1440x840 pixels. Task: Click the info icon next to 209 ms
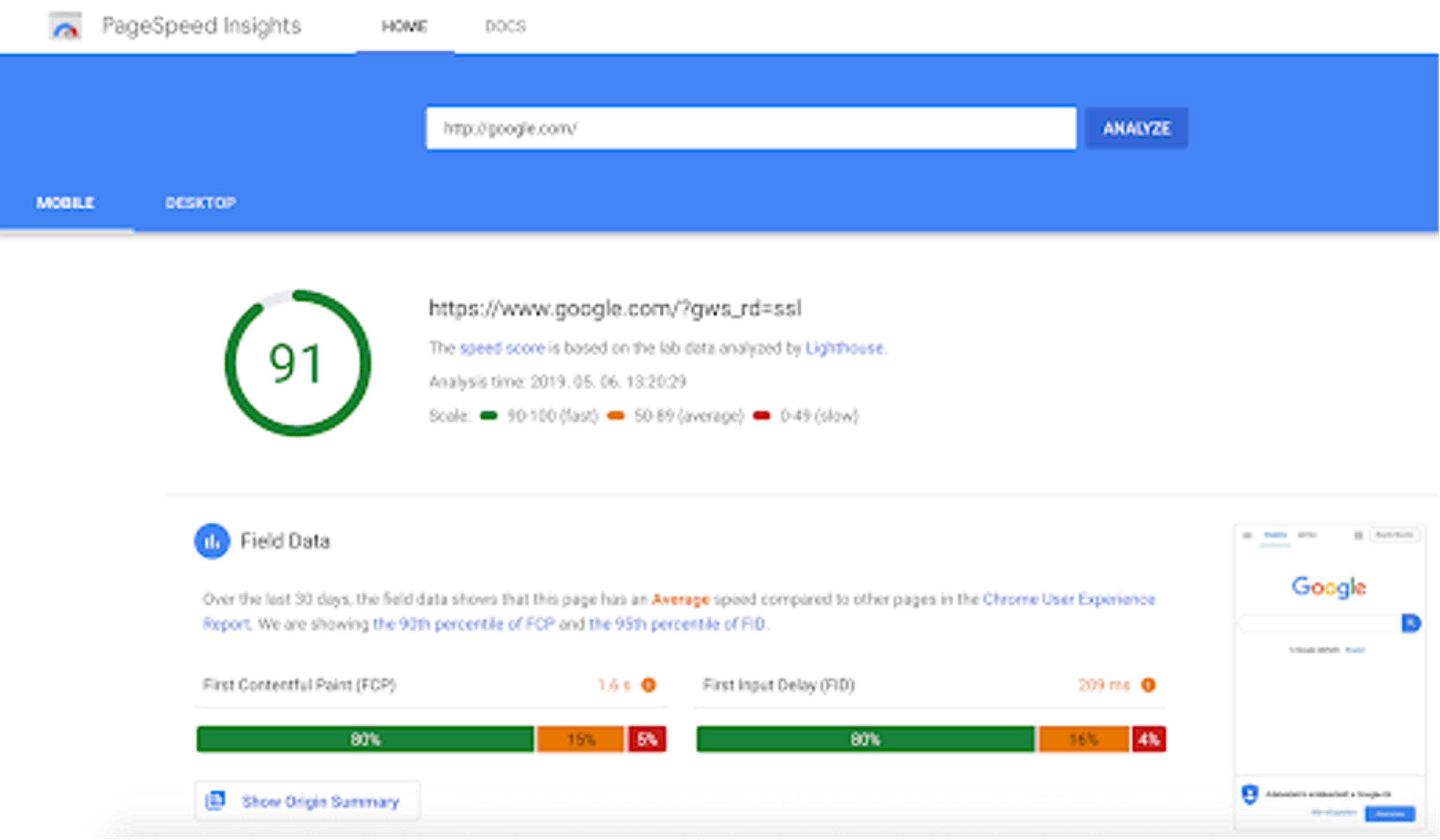pos(1148,685)
